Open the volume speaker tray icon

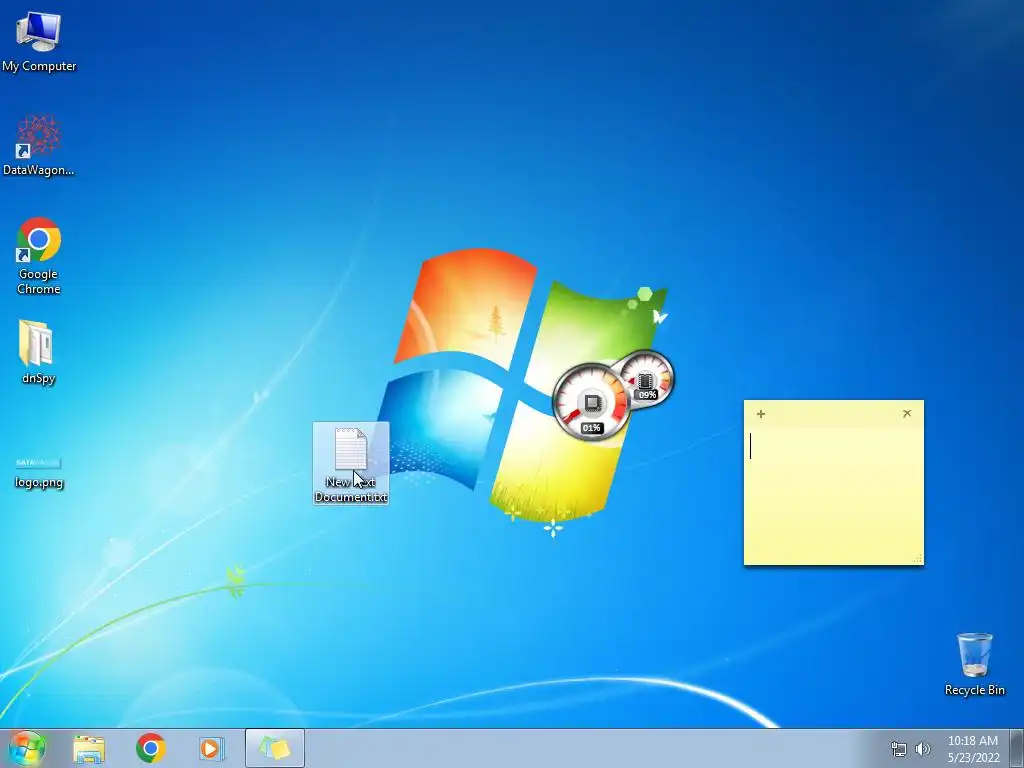pyautogui.click(x=923, y=749)
